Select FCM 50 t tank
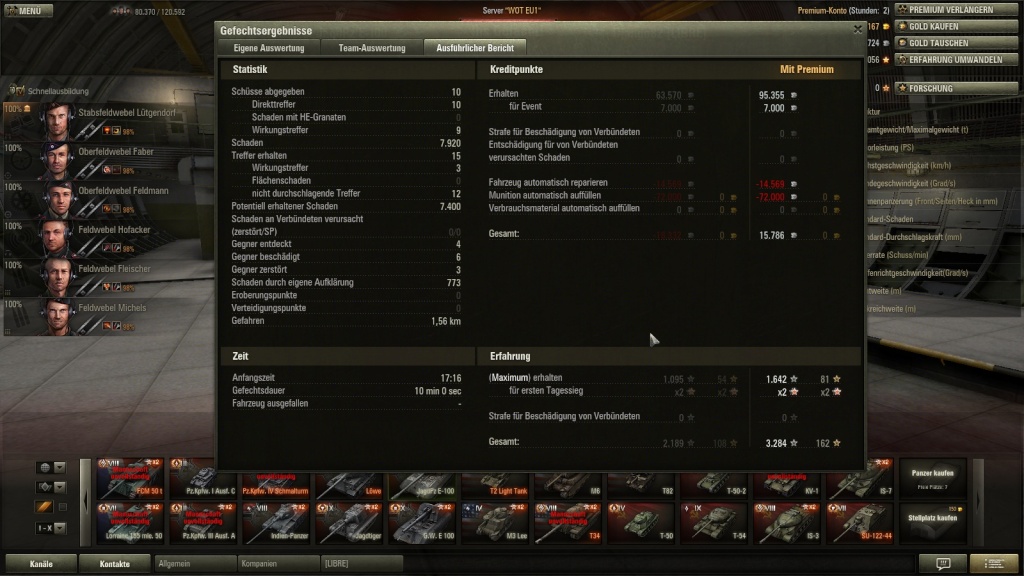The width and height of the screenshot is (1024, 576). (x=131, y=478)
